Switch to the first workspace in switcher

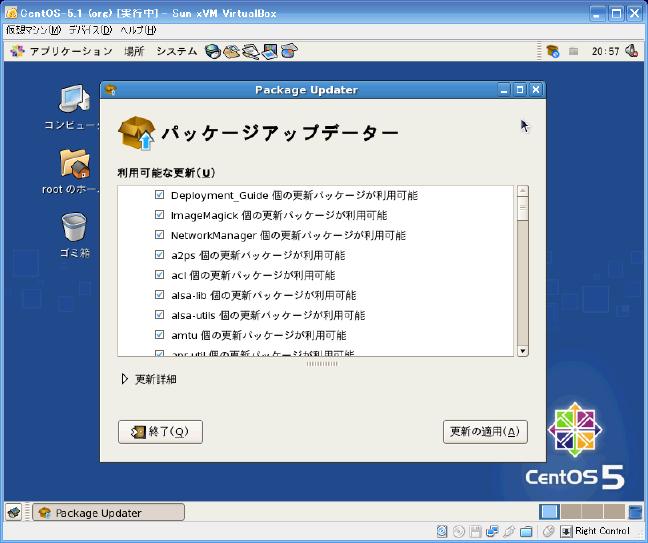click(549, 512)
